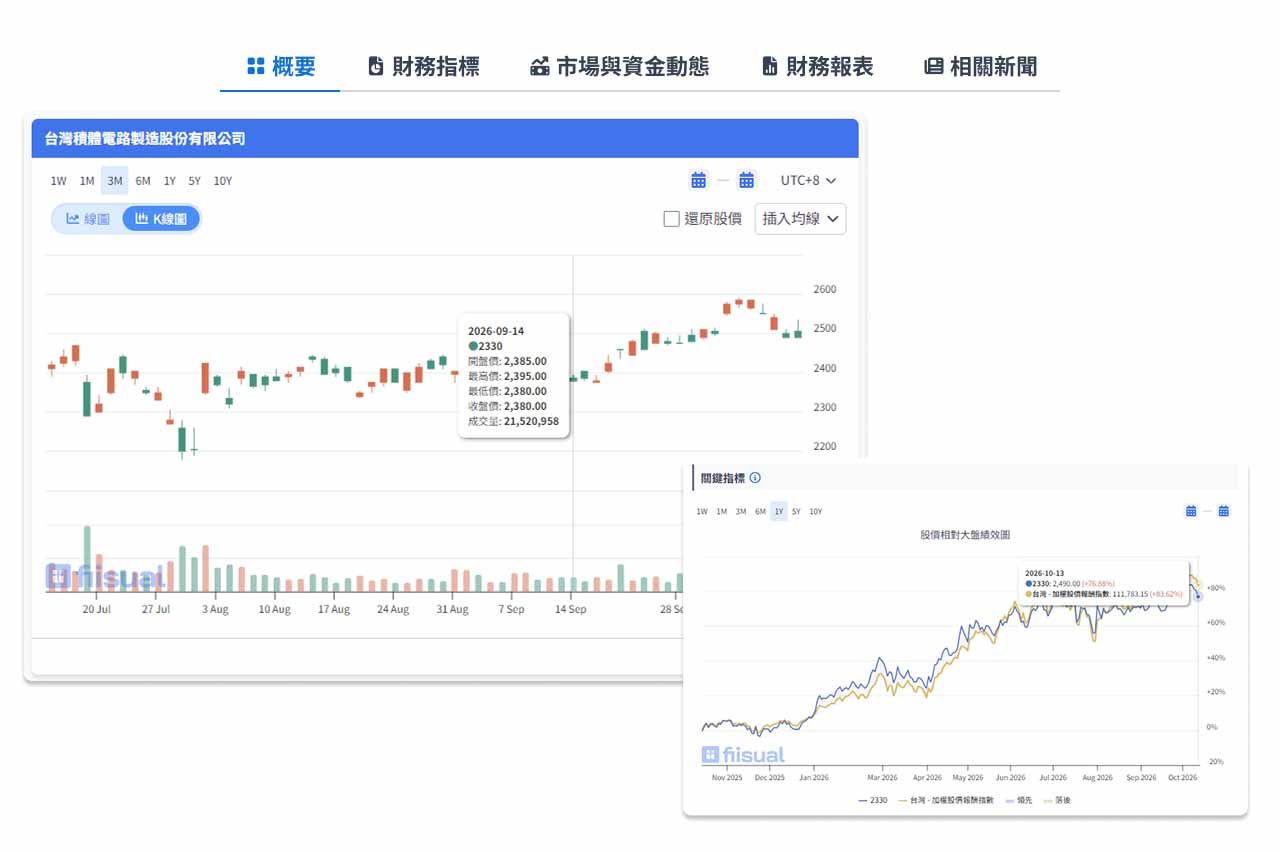Select 3M range on the K-line chart
Image resolution: width=1280 pixels, height=852 pixels.
[115, 181]
